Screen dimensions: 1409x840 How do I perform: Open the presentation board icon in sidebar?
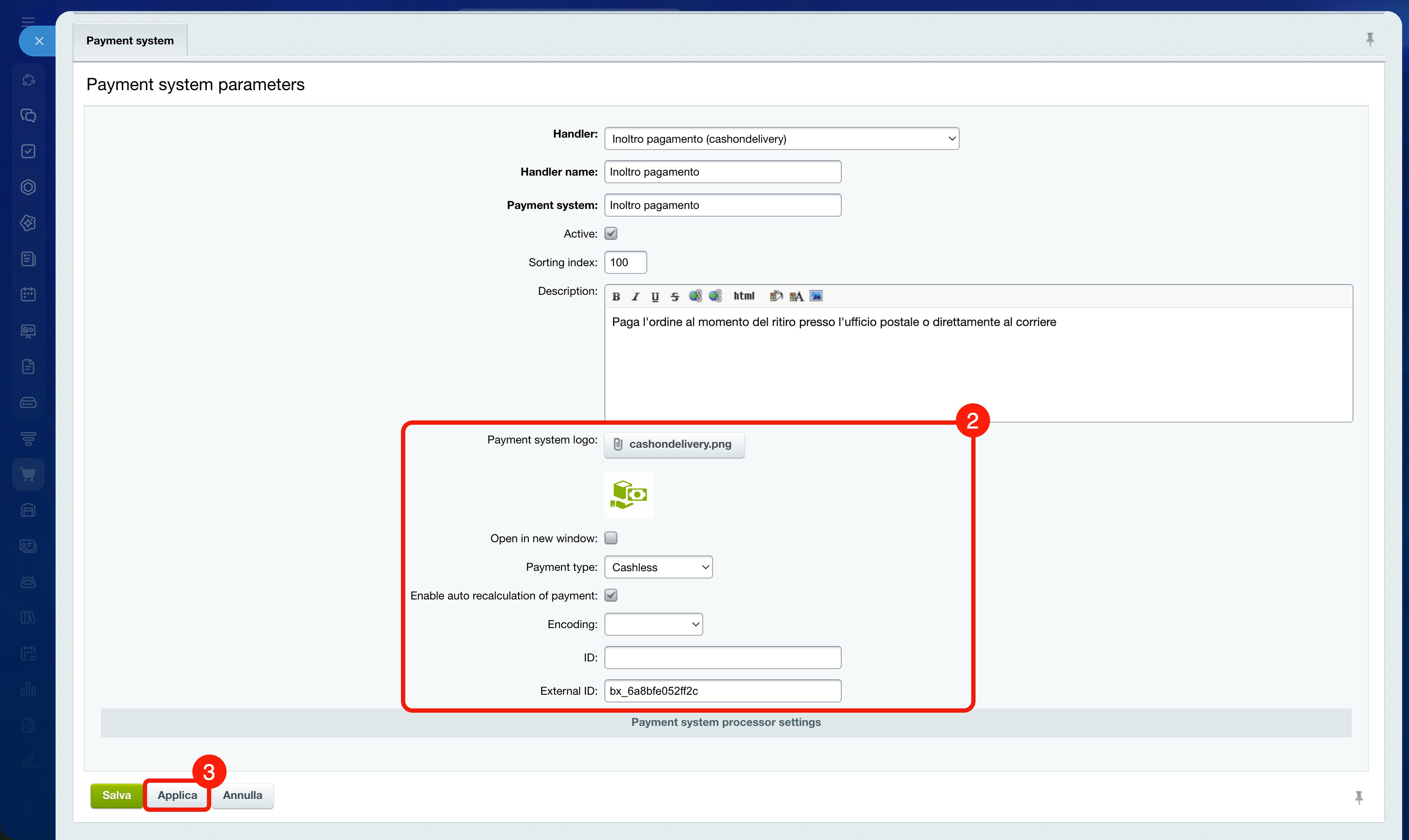coord(28,331)
